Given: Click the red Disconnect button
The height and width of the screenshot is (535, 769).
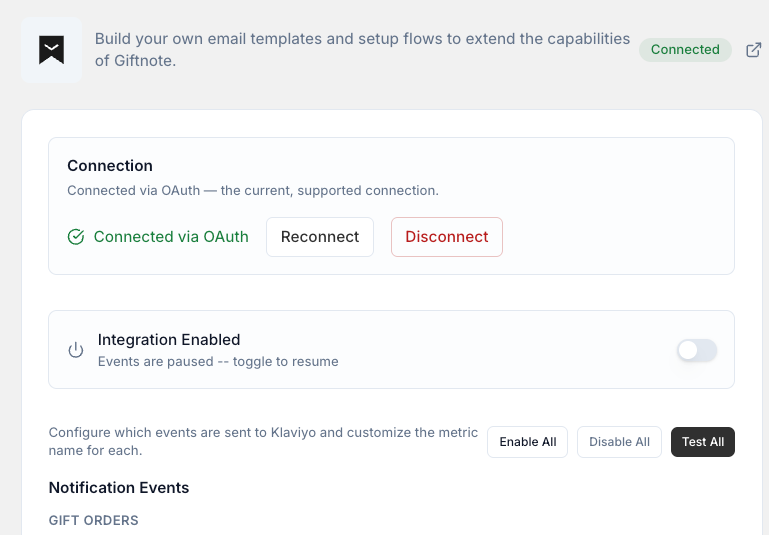Looking at the screenshot, I should [x=447, y=237].
